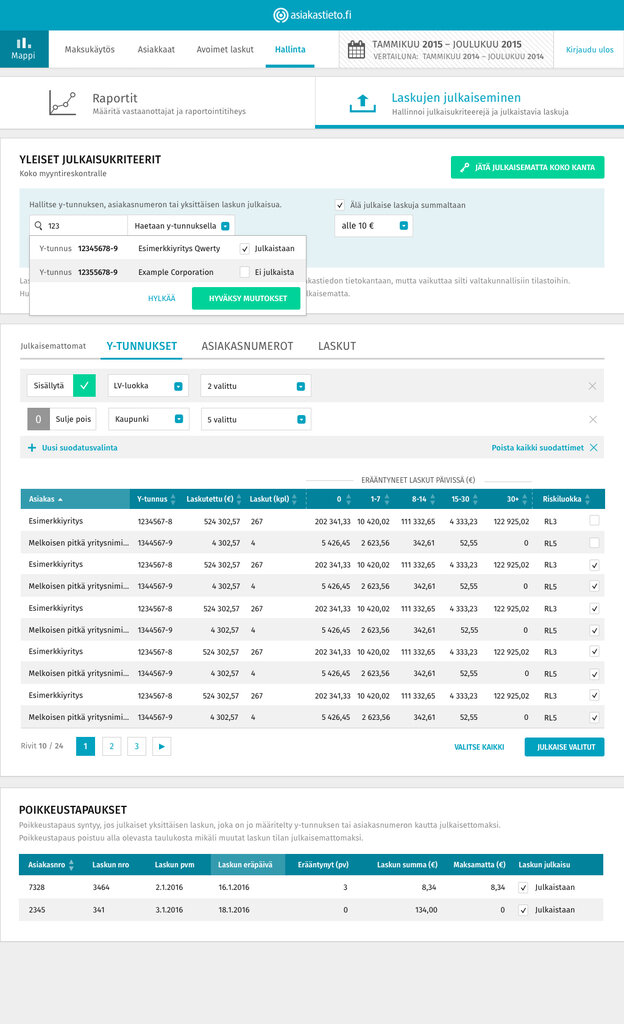Sort by 30+ overdue column arrows
This screenshot has width=624, height=1024.
525,499
